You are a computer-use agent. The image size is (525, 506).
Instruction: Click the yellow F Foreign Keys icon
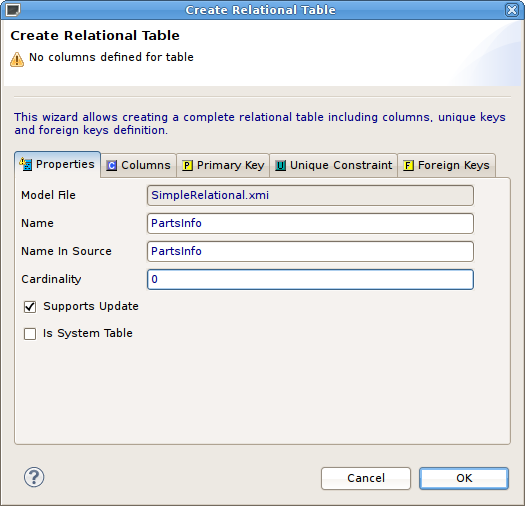coord(408,165)
